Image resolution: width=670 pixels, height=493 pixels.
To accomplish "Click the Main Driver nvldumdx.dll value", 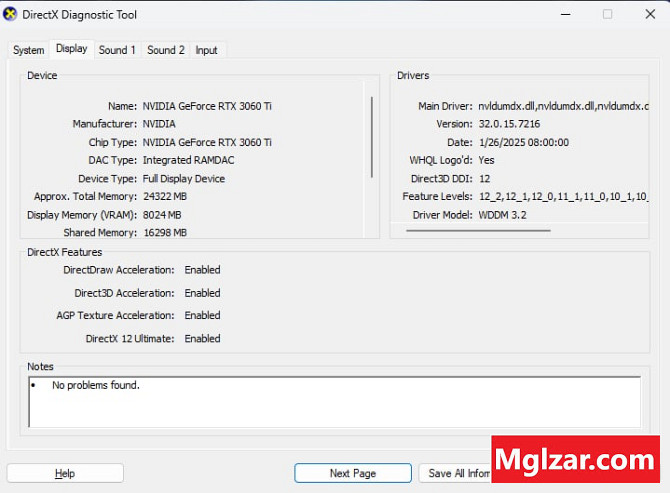I will [x=563, y=106].
